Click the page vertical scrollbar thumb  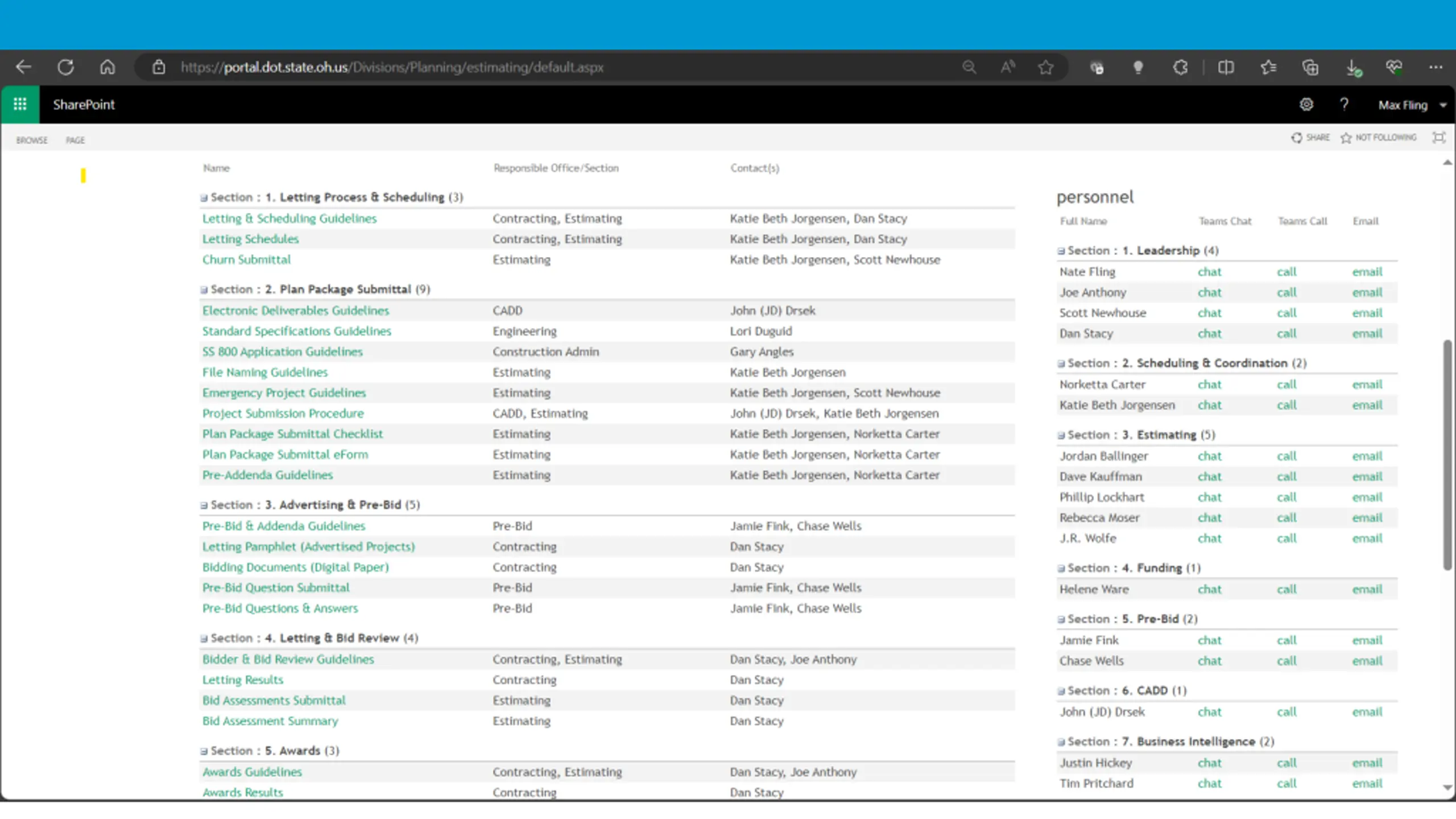click(x=1447, y=455)
